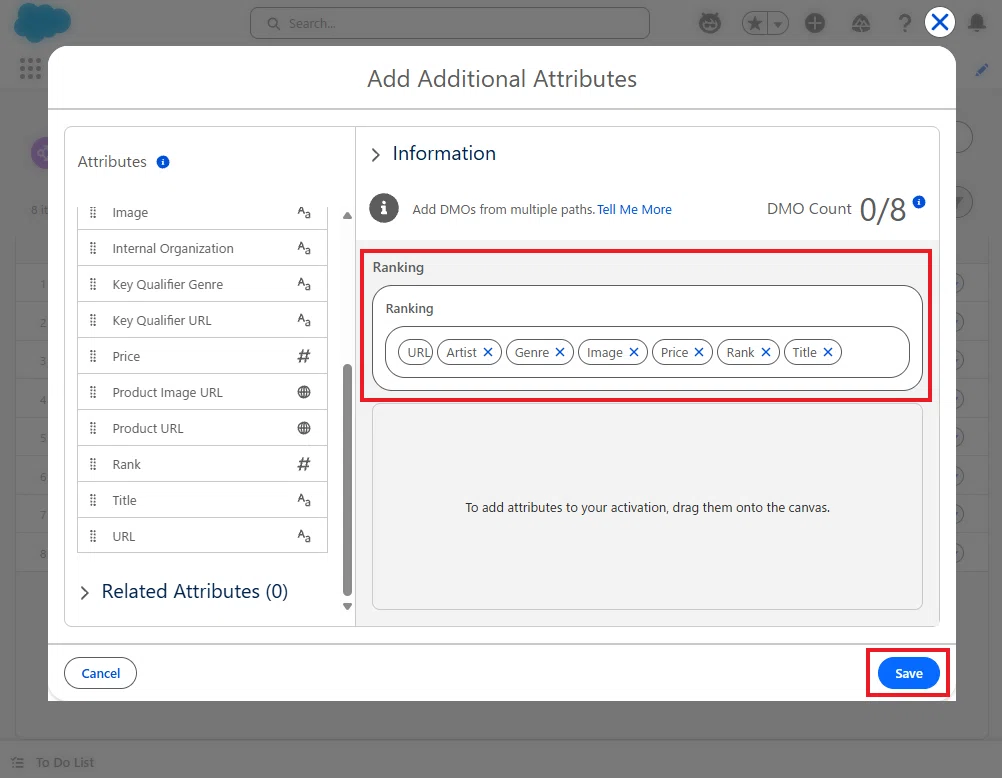Remove the Price pill
1002x778 pixels.
[x=699, y=352]
